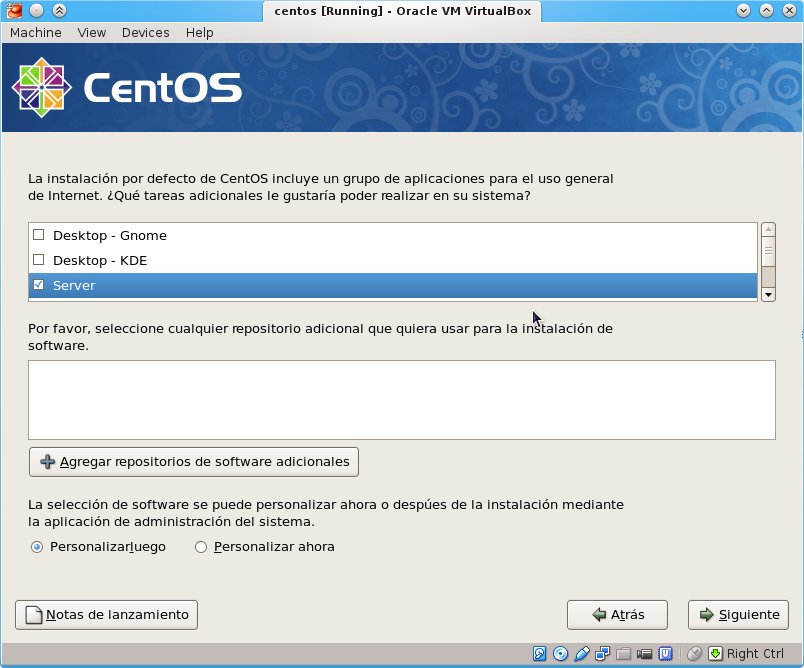
Task: Close the VirtualBox window
Action: (789, 10)
